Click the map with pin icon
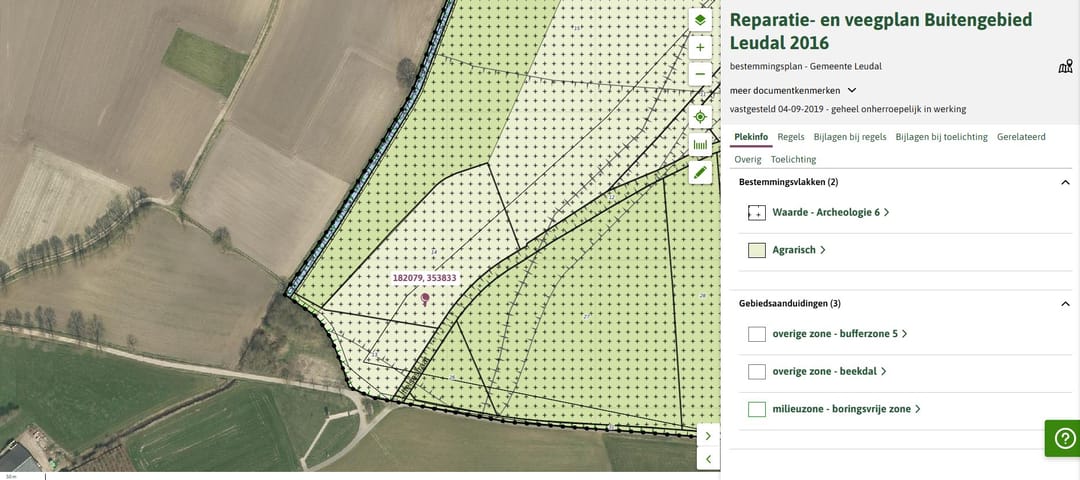Viewport: 1080px width, 480px height. pos(1065,67)
